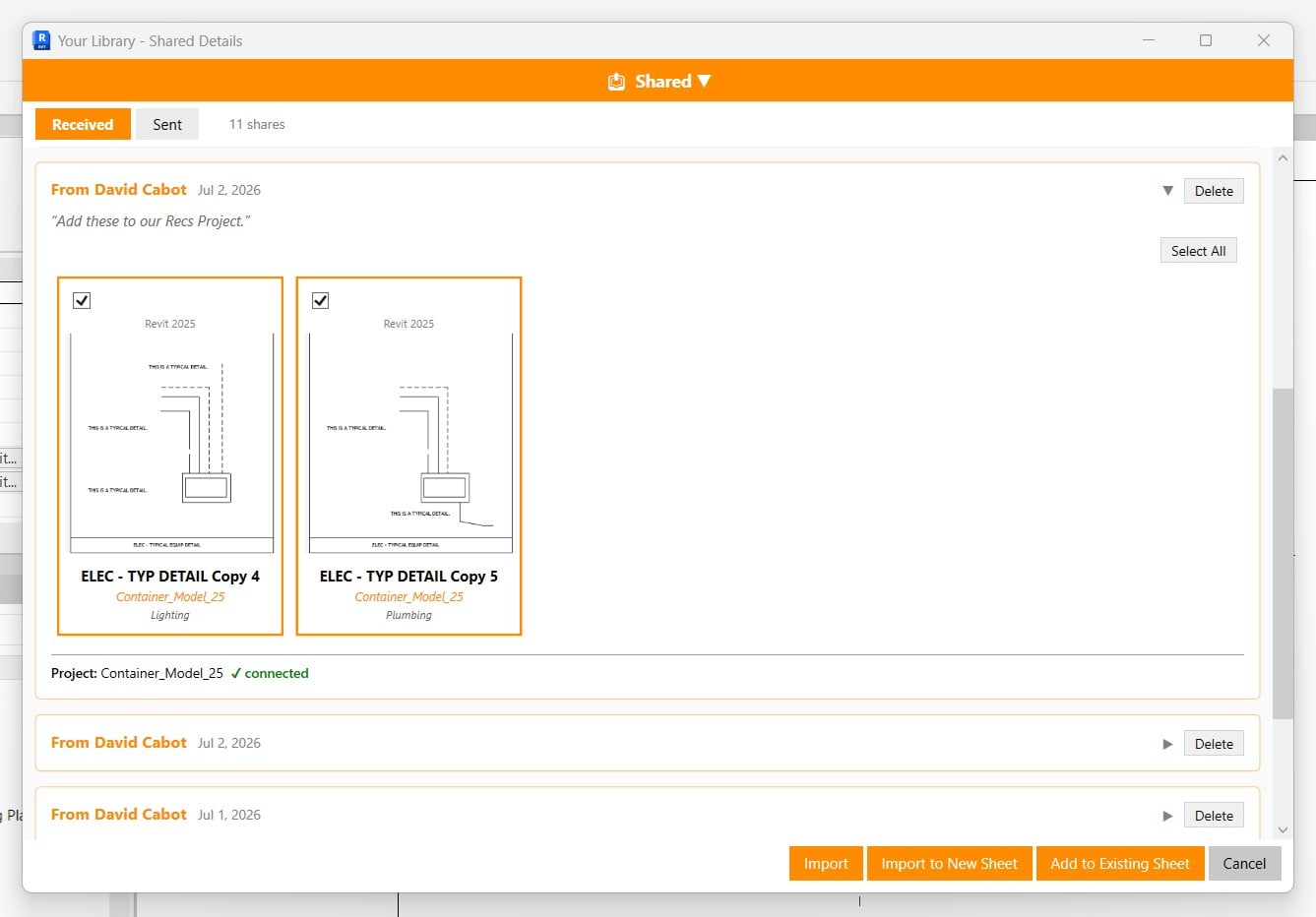
Task: Maximize the Shared Details window
Action: [x=1206, y=40]
